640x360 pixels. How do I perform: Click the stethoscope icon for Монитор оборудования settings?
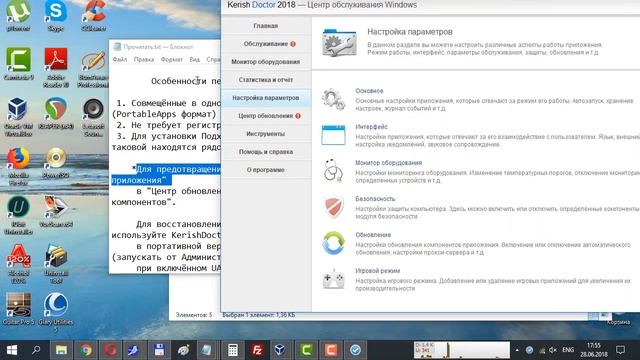point(333,171)
